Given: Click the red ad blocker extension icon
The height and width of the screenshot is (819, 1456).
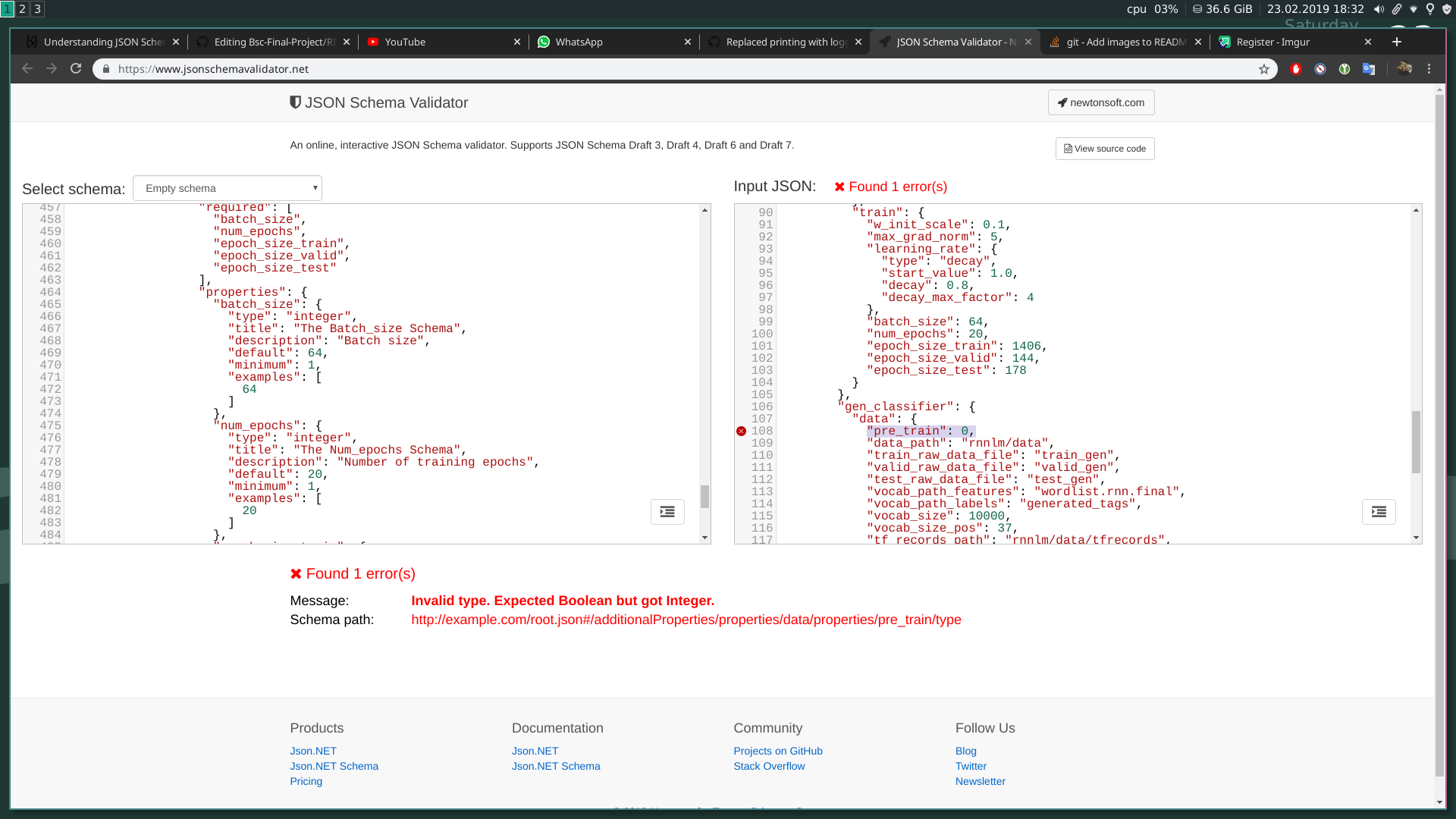Looking at the screenshot, I should [x=1296, y=69].
